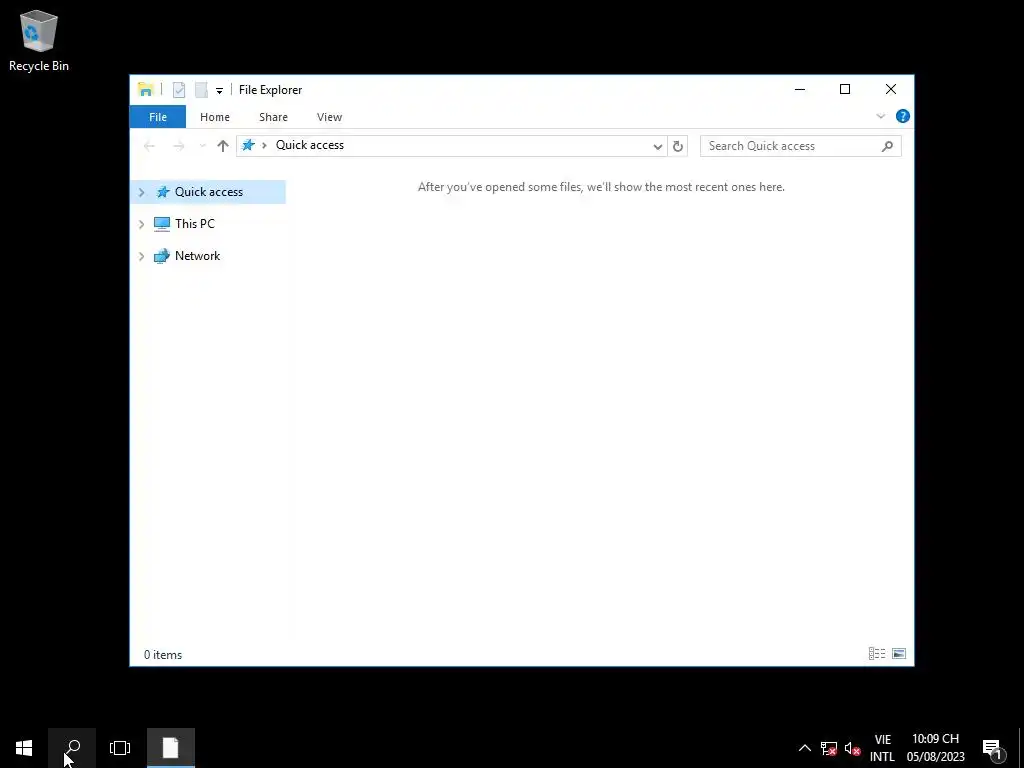Click the breadcrumb chevron before Quick access
This screenshot has width=1024, height=768.
pyautogui.click(x=264, y=145)
